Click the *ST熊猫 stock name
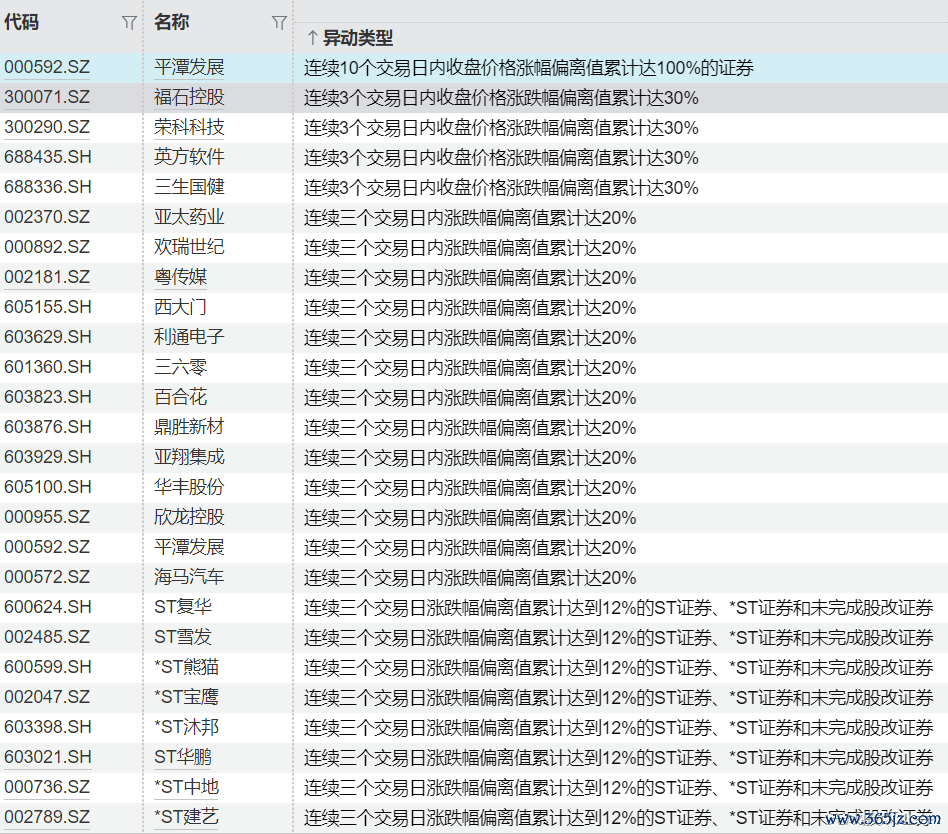Viewport: 948px width, 834px height. (x=183, y=667)
